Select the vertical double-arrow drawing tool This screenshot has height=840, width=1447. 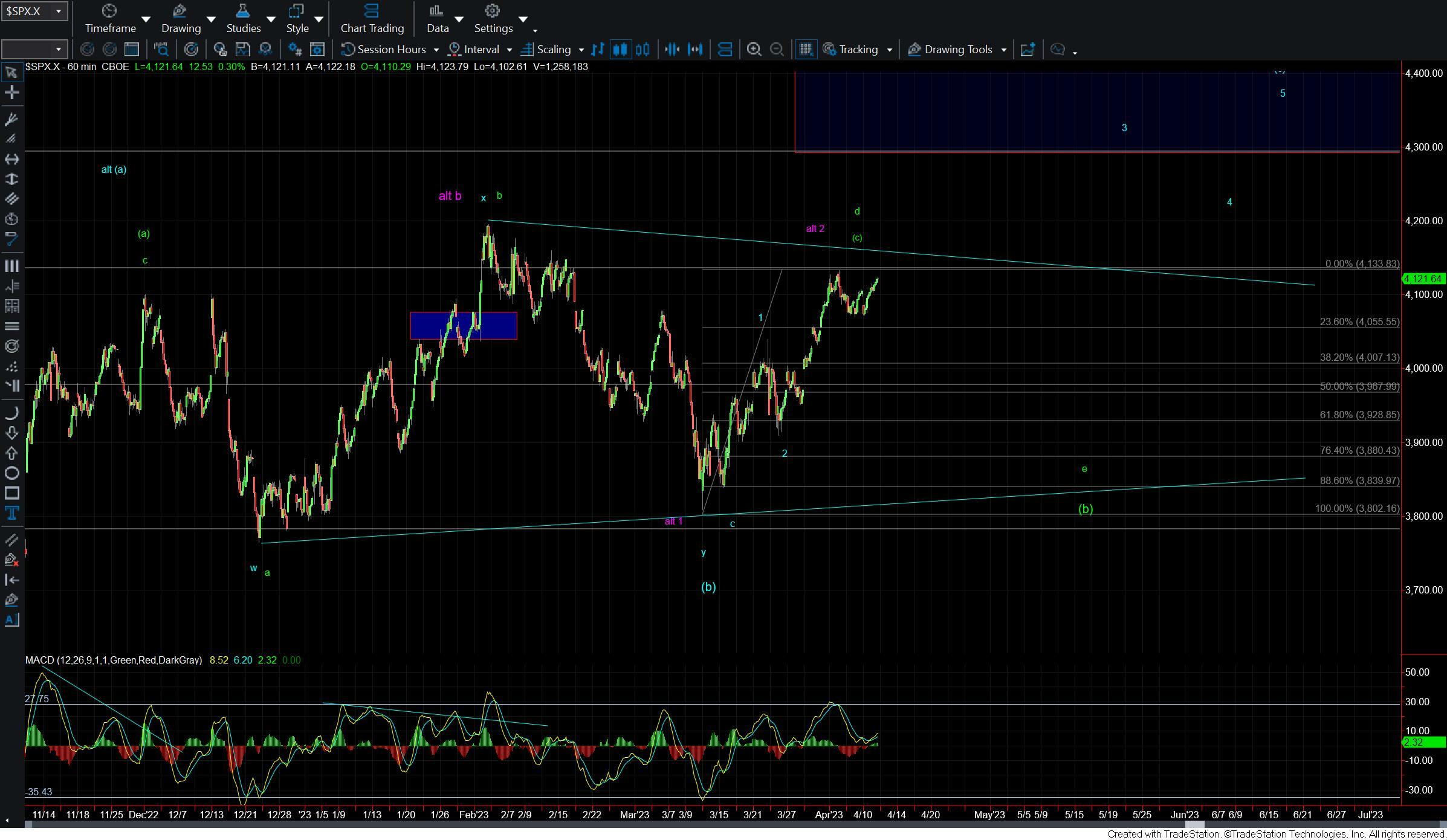click(11, 179)
